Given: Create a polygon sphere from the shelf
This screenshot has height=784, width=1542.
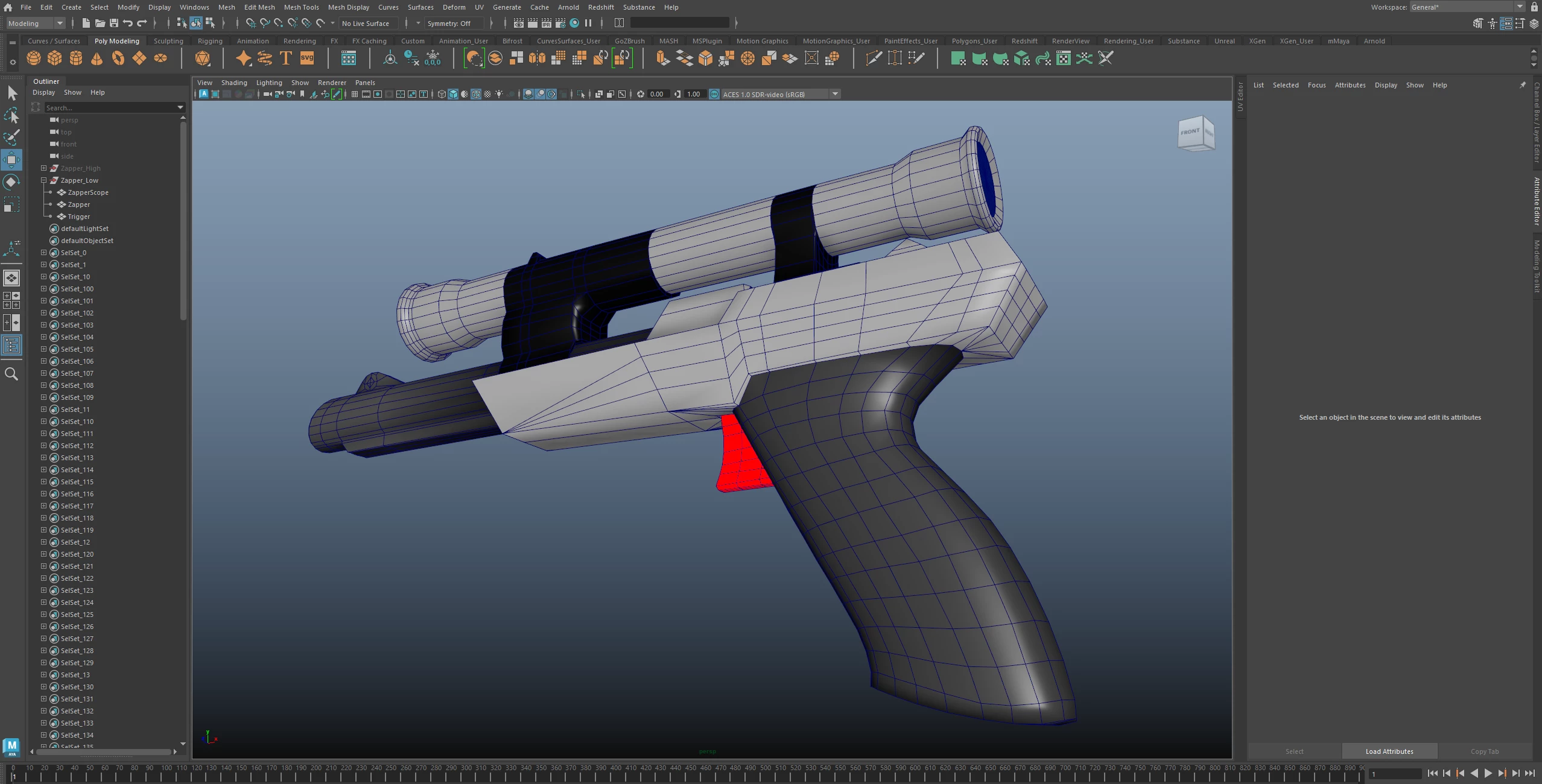Looking at the screenshot, I should coord(34,58).
